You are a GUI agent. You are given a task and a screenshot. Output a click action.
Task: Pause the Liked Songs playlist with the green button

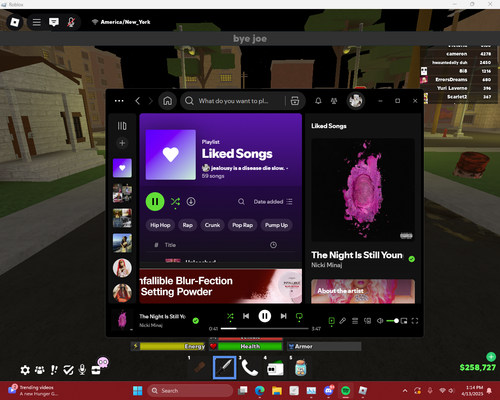coord(155,202)
